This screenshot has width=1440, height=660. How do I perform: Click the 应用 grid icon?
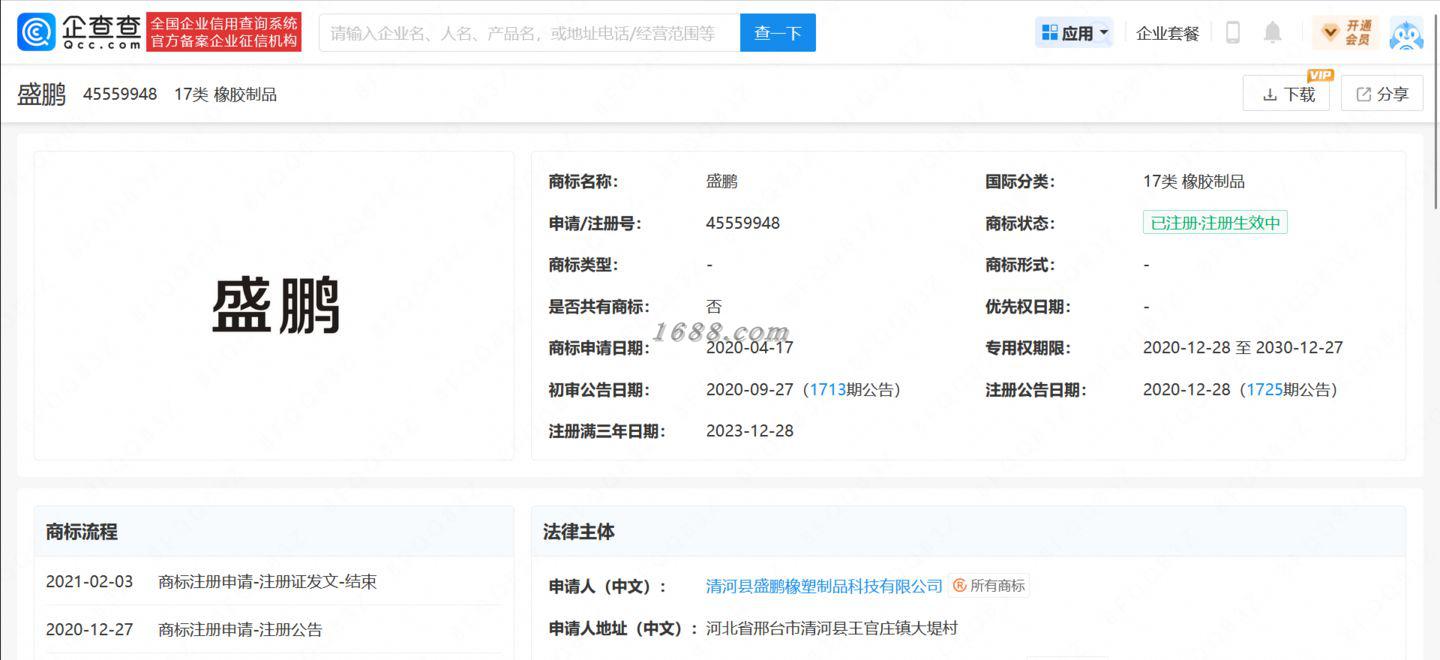tap(1049, 33)
